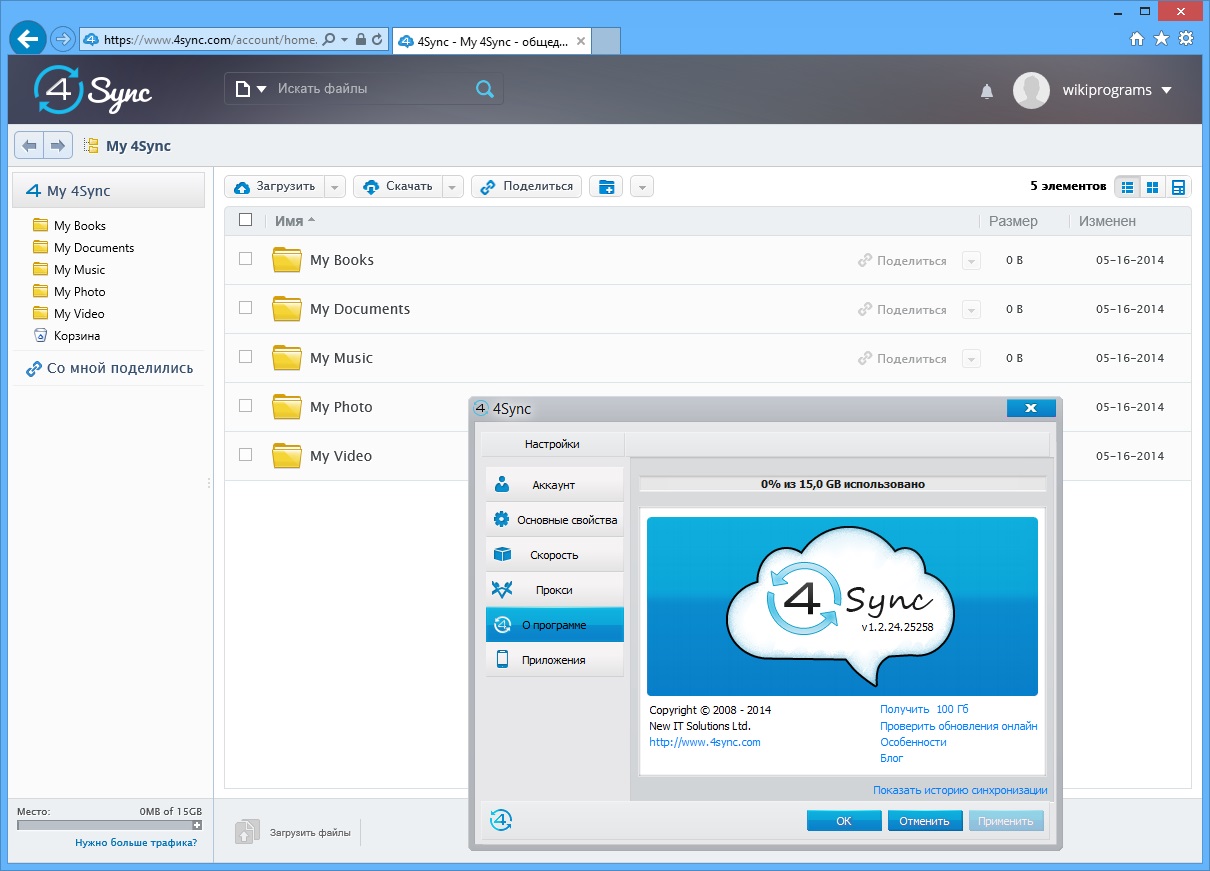Viewport: 1210px width, 871px height.
Task: Click the search magnifier icon
Action: pyautogui.click(x=485, y=89)
